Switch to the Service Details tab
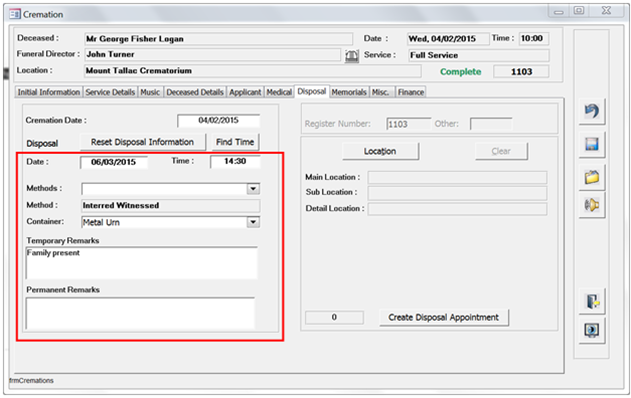The width and height of the screenshot is (631, 398). 110,92
